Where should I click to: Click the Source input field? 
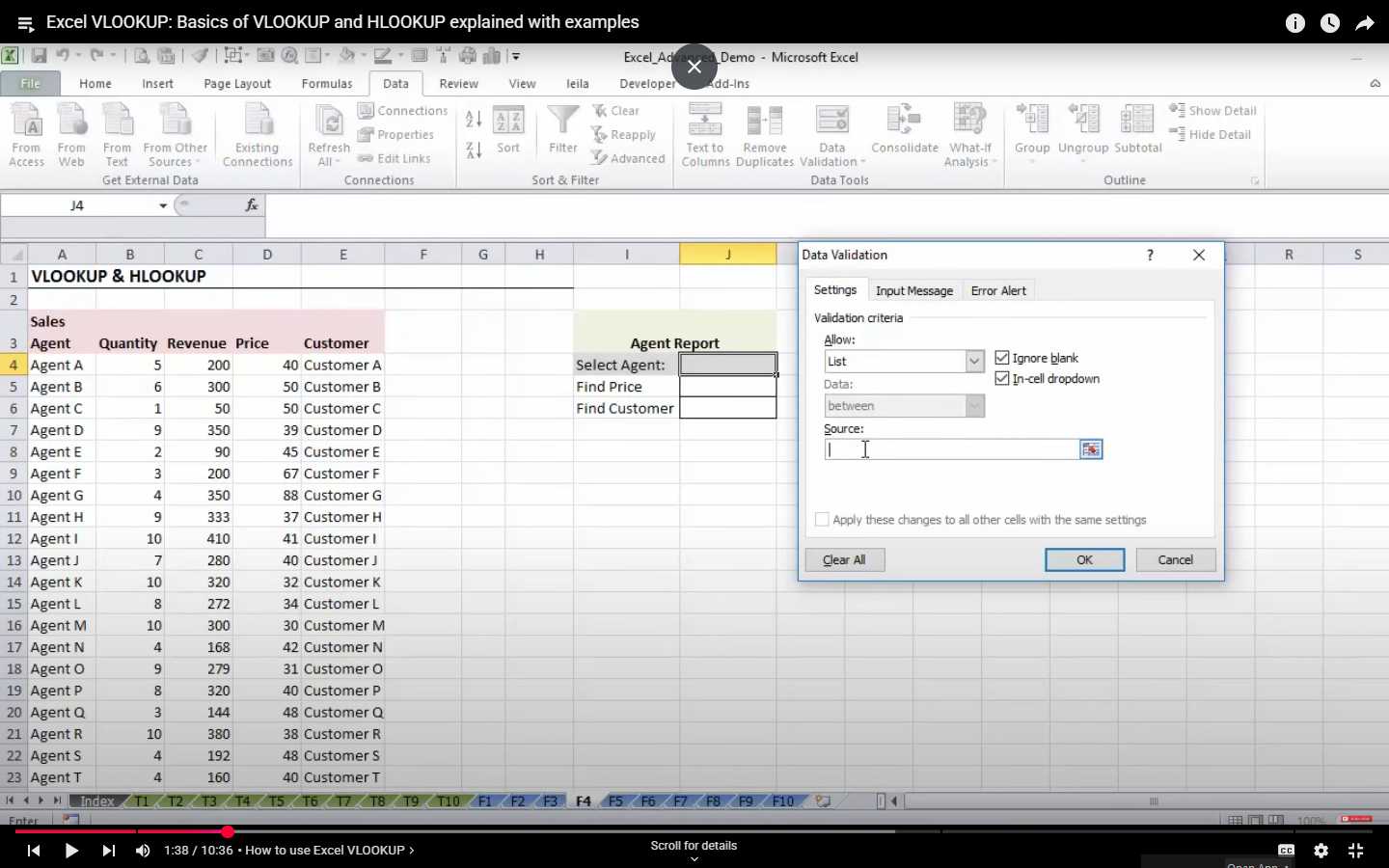click(952, 449)
